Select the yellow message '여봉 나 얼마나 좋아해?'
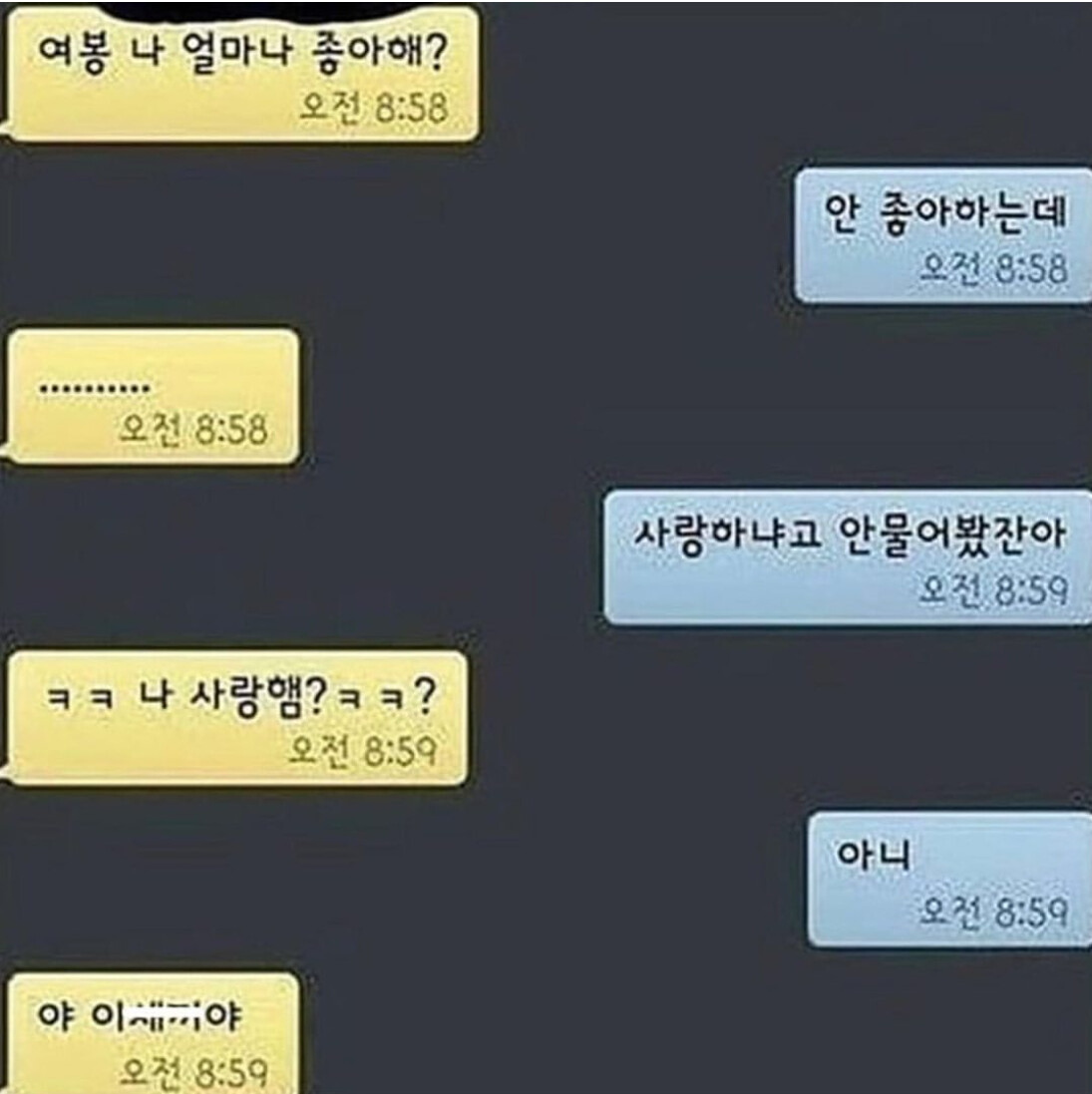The width and height of the screenshot is (1092, 1094). 242,74
